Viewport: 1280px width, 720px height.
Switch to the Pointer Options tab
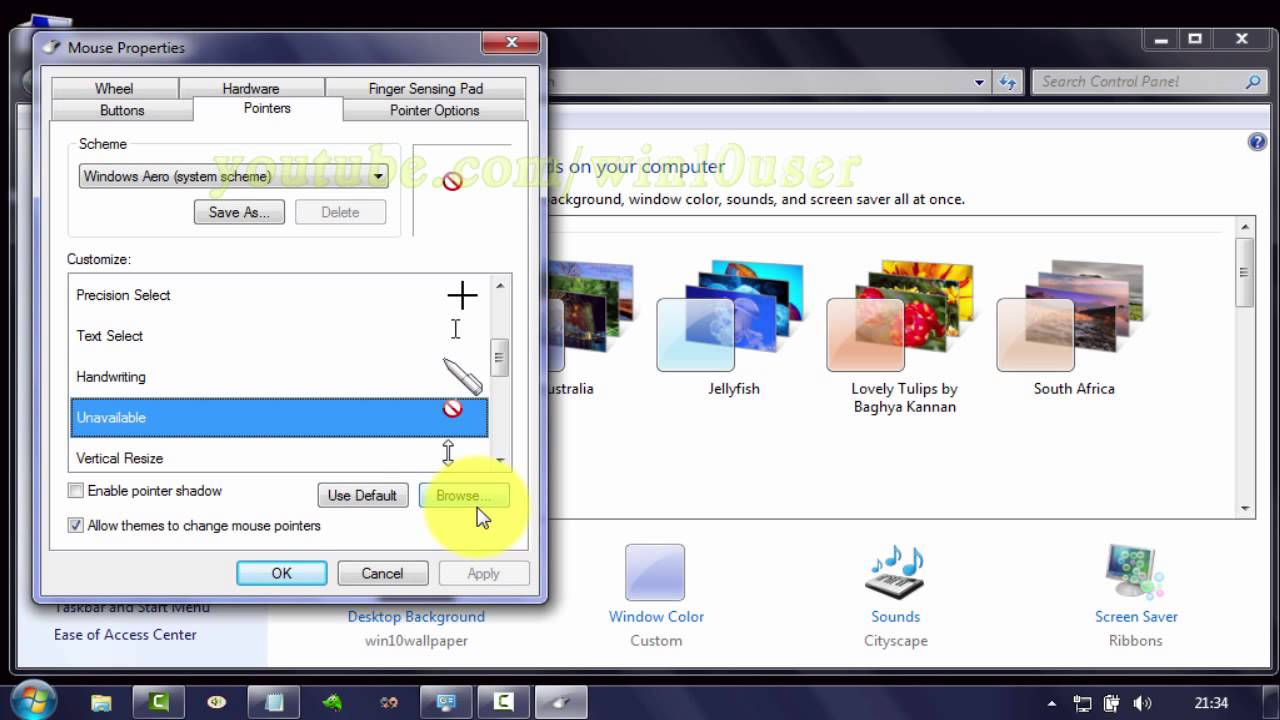pos(432,110)
